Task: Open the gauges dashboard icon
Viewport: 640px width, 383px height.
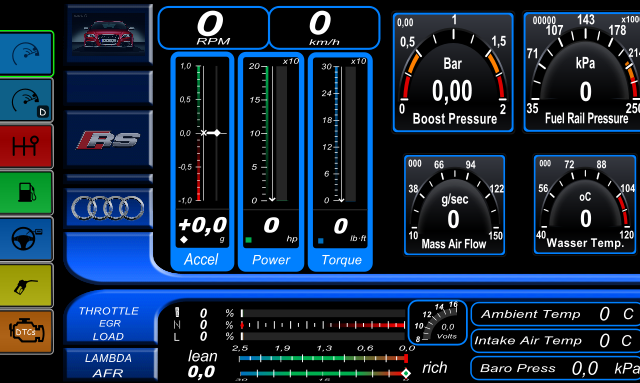Action: point(26,54)
